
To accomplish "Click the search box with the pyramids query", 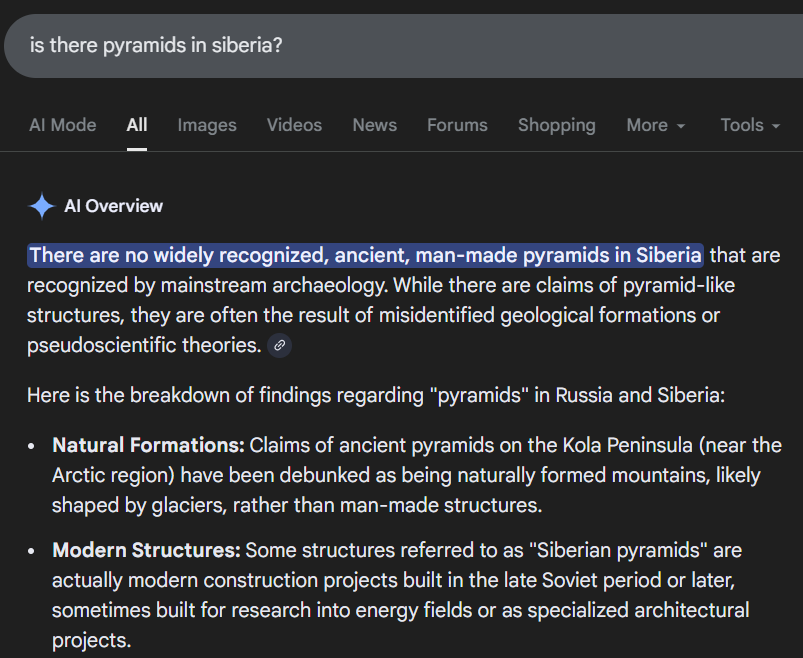I will [404, 46].
